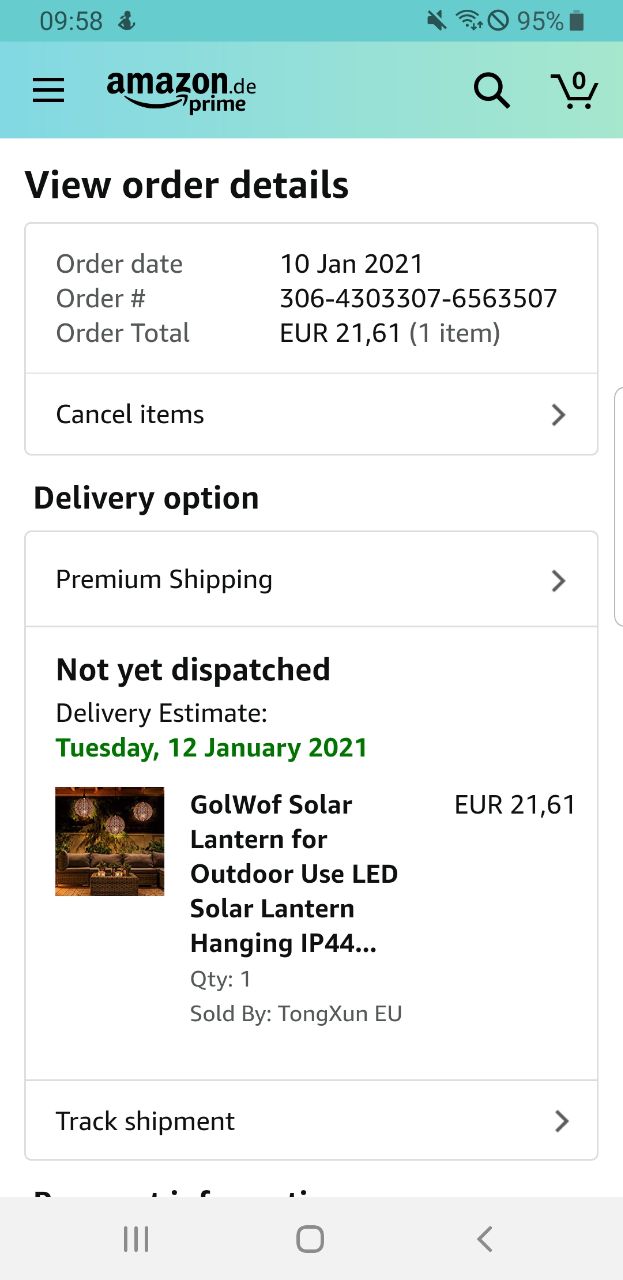Tap Android recent apps button
623x1280 pixels.
pos(136,1239)
